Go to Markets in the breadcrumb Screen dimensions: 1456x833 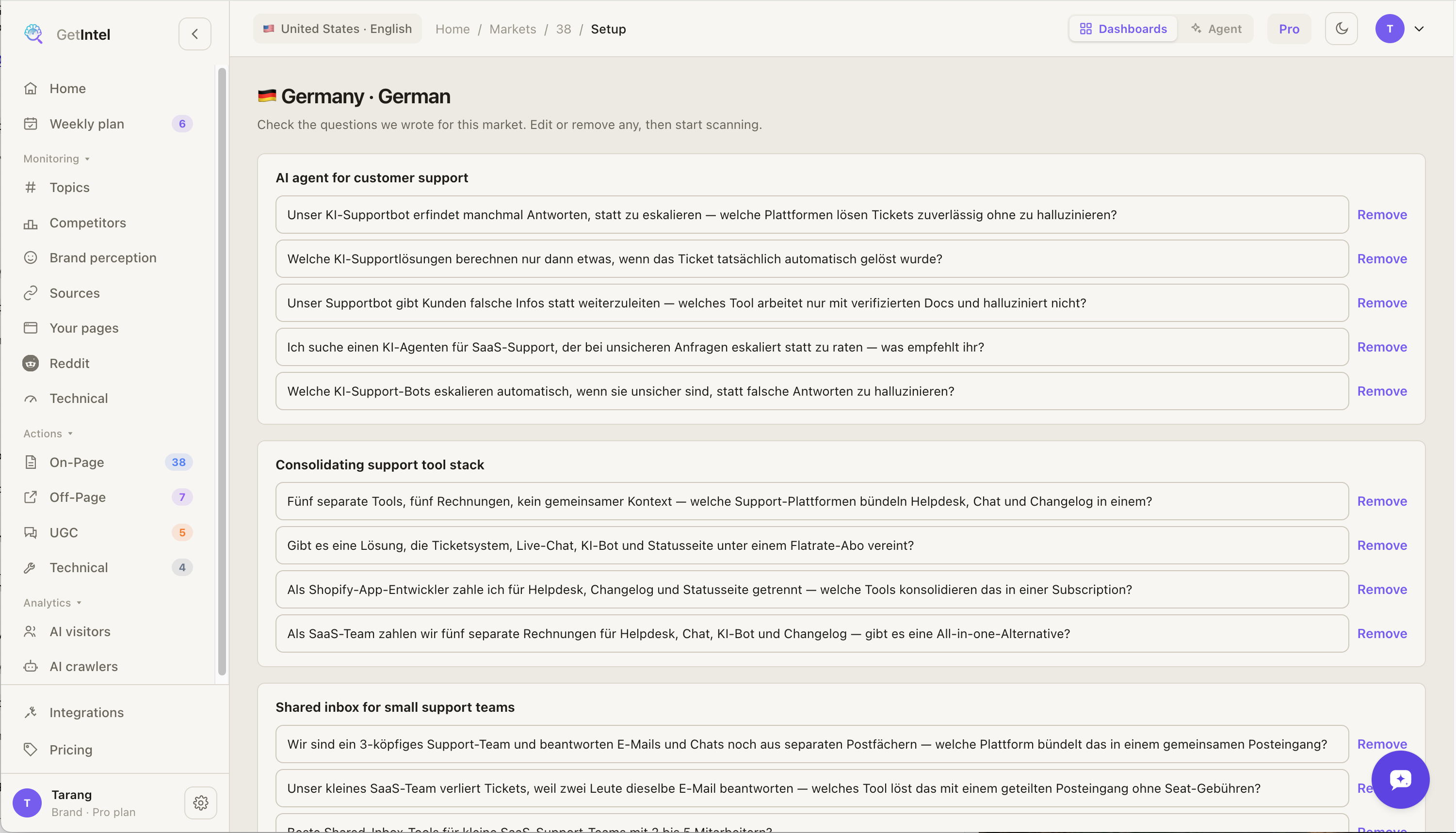pyautogui.click(x=513, y=29)
